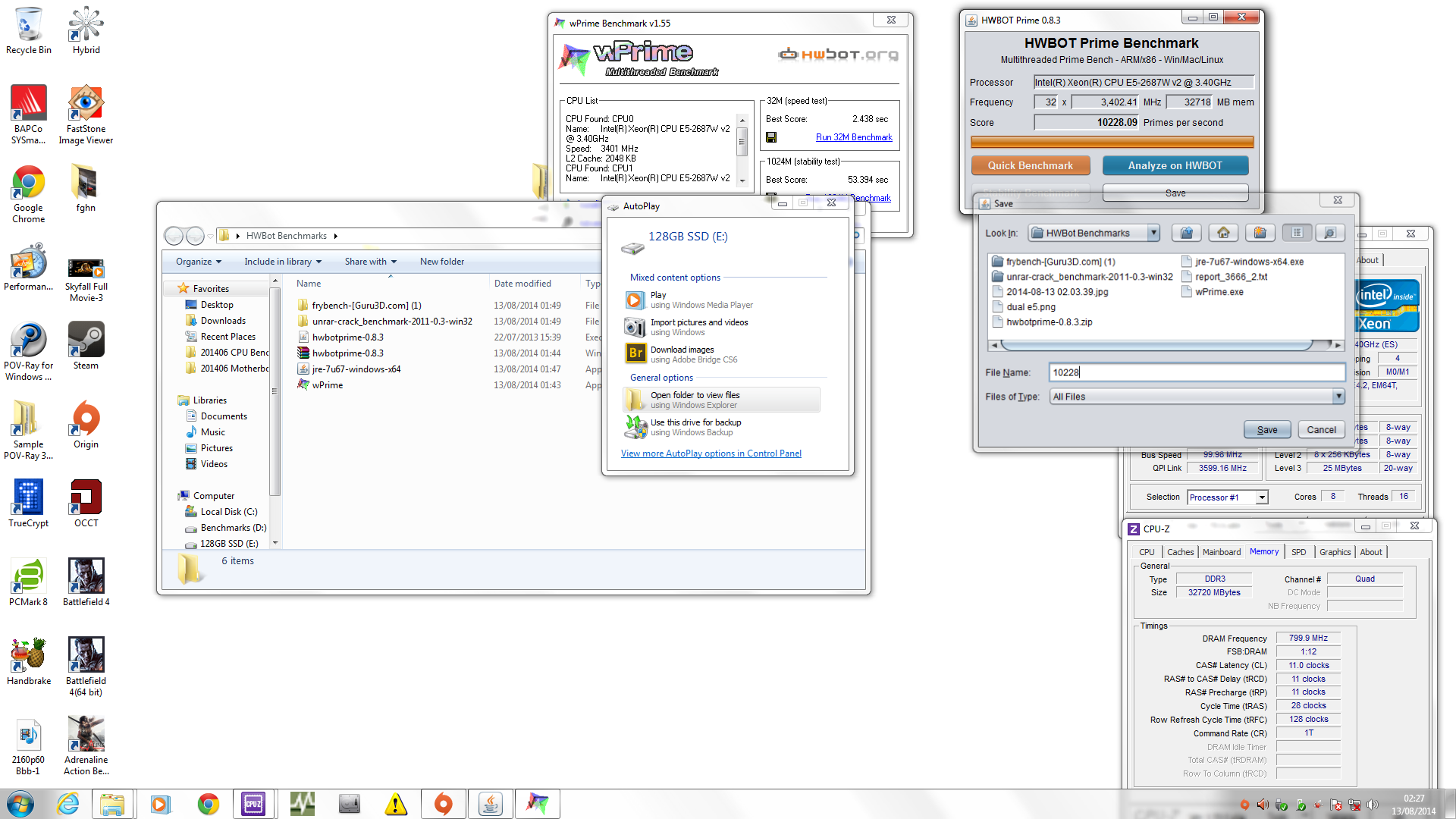Open Recent Places in Favorites
The width and height of the screenshot is (1456, 819).
227,337
